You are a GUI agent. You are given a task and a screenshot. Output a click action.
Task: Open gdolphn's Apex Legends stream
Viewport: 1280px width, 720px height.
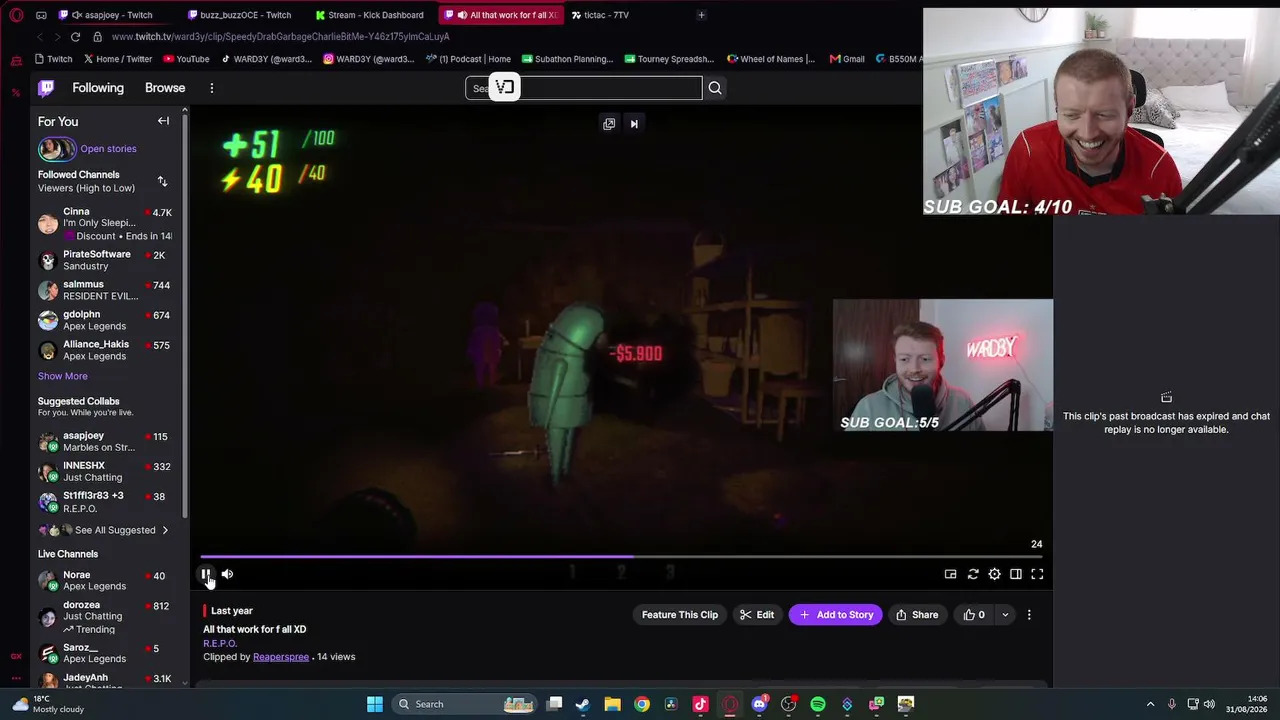click(x=105, y=320)
